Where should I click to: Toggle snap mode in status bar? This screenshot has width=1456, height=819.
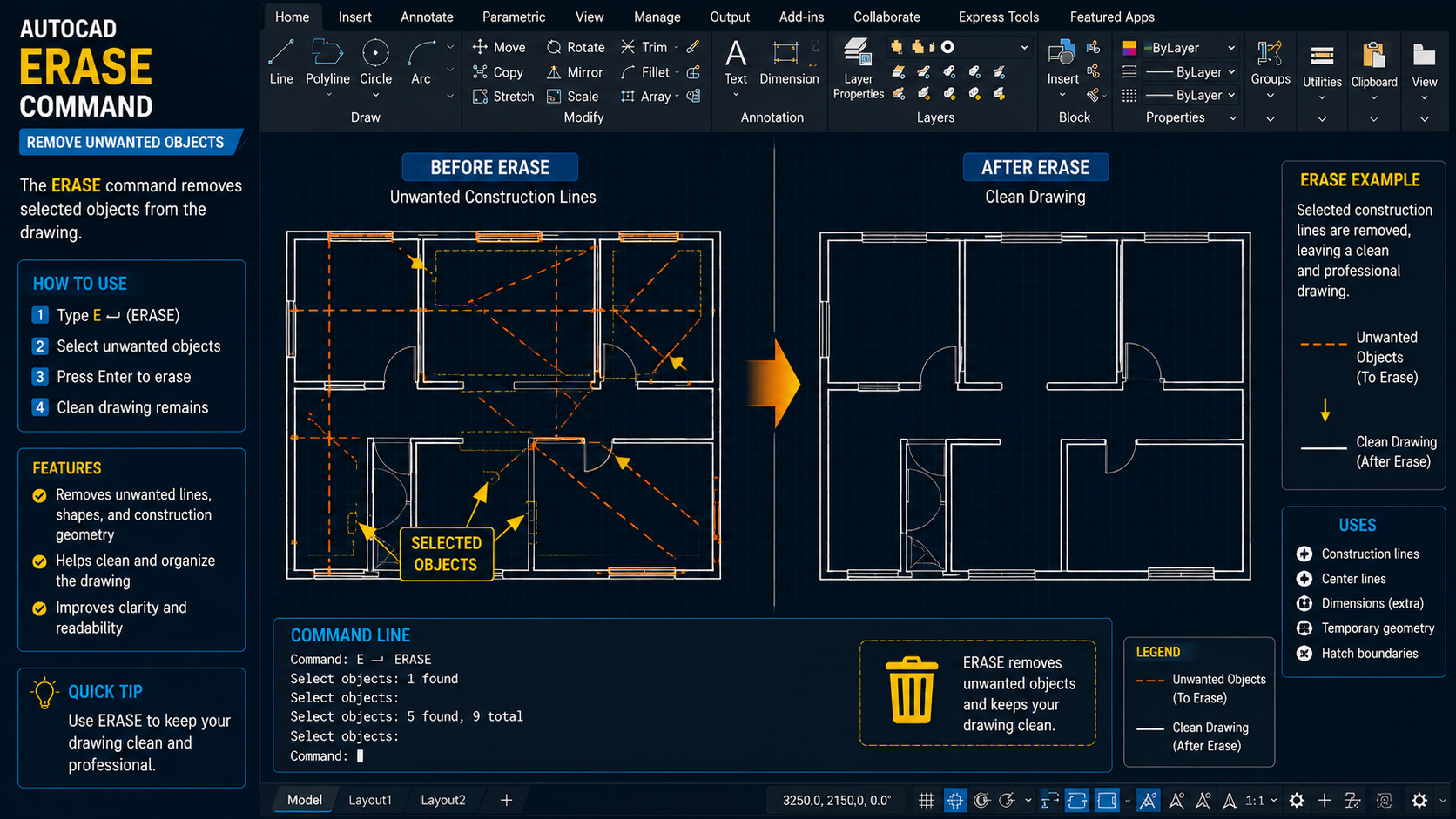coord(955,800)
